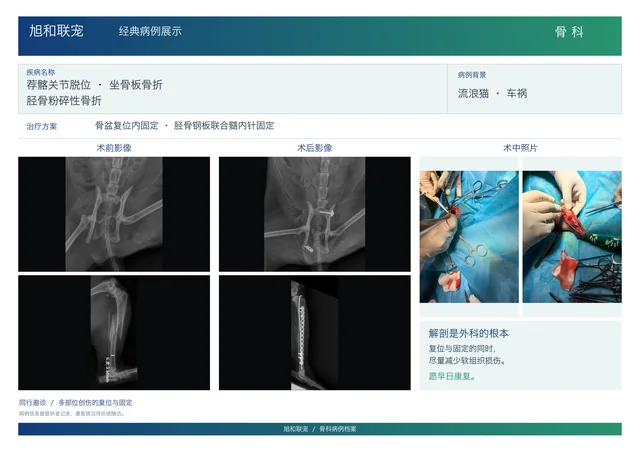Click the 术前影像 column heading
This screenshot has width=640, height=452.
(x=114, y=148)
